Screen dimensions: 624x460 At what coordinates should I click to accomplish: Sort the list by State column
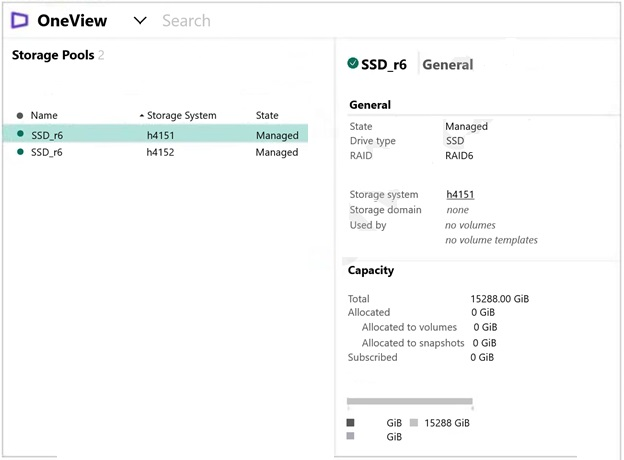[267, 116]
